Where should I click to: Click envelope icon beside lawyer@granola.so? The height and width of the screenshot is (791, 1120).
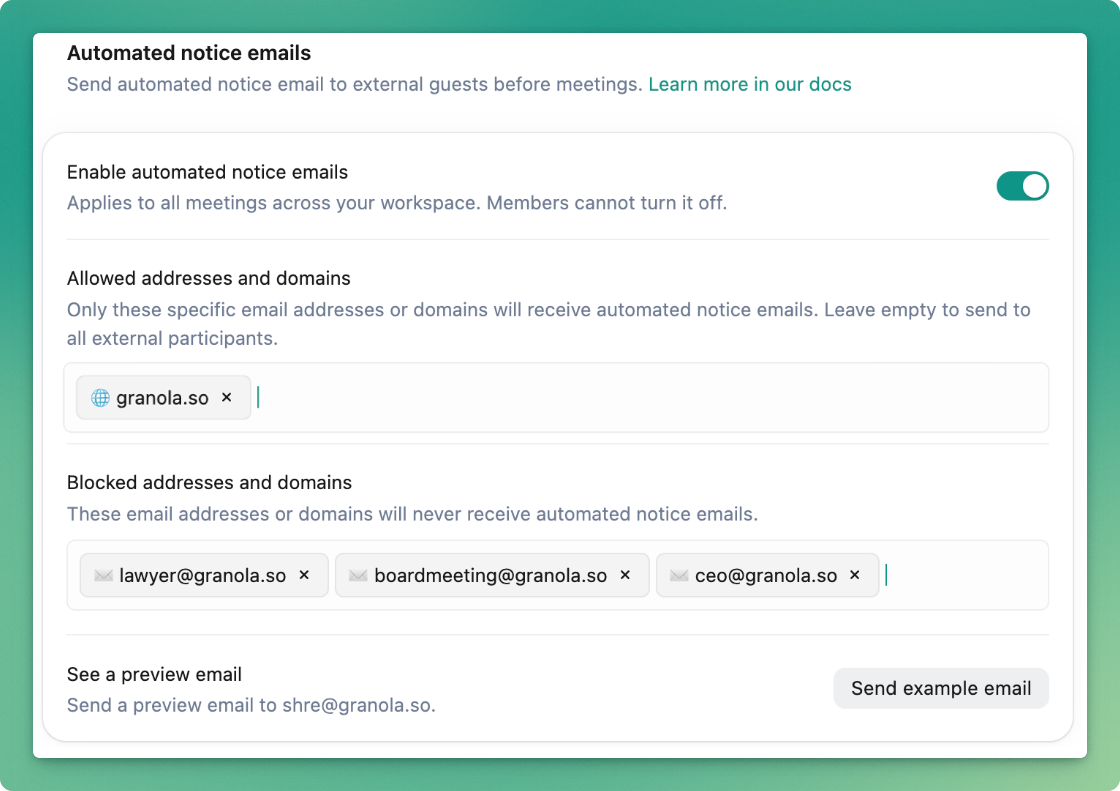103,576
